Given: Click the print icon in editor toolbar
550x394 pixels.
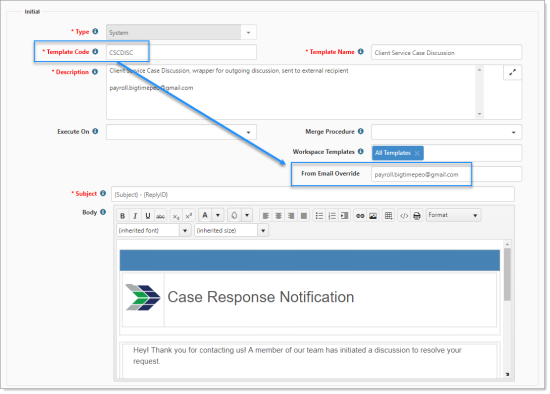Looking at the screenshot, I should (417, 216).
